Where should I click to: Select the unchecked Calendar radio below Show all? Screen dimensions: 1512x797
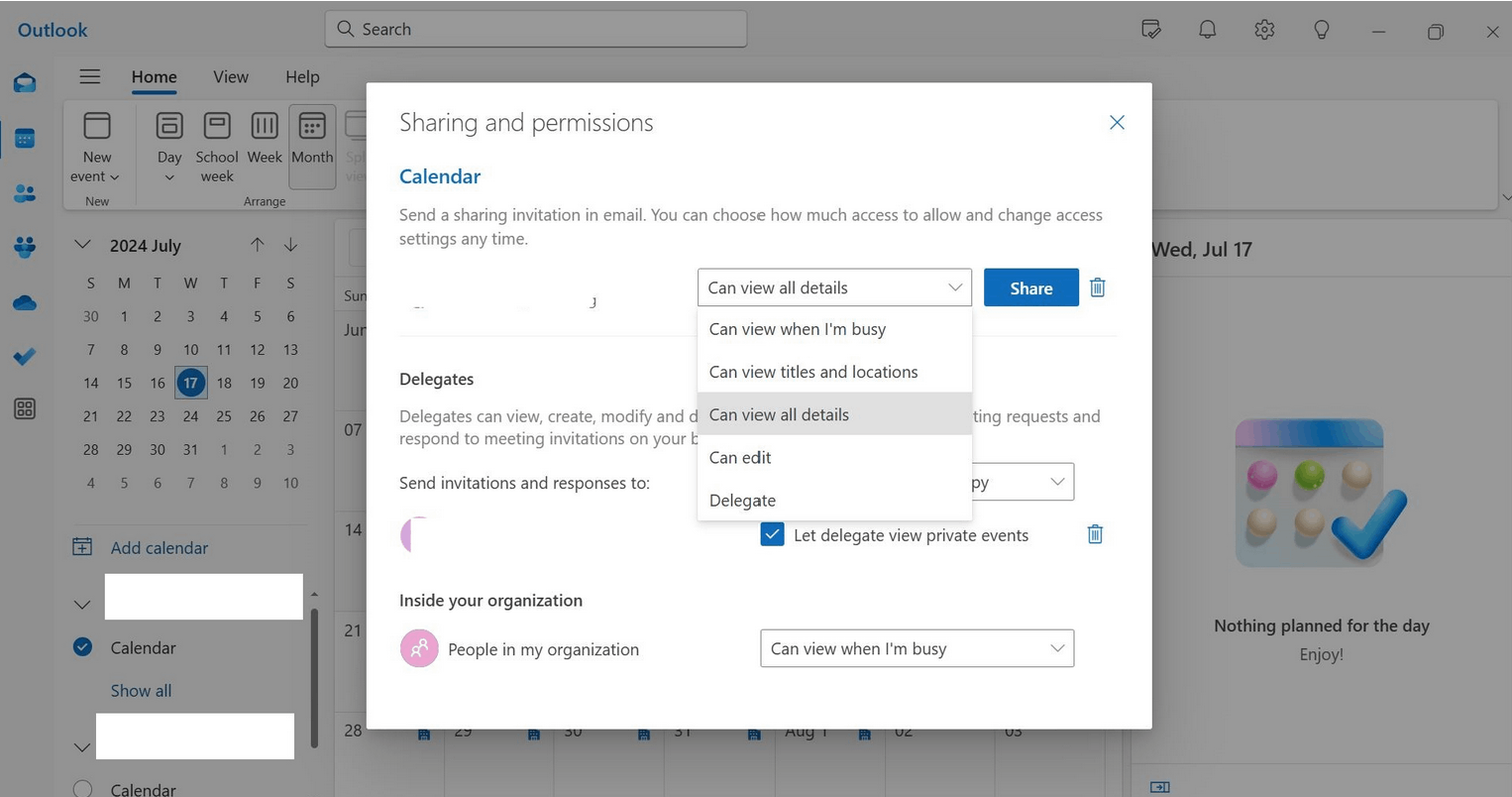coord(82,787)
